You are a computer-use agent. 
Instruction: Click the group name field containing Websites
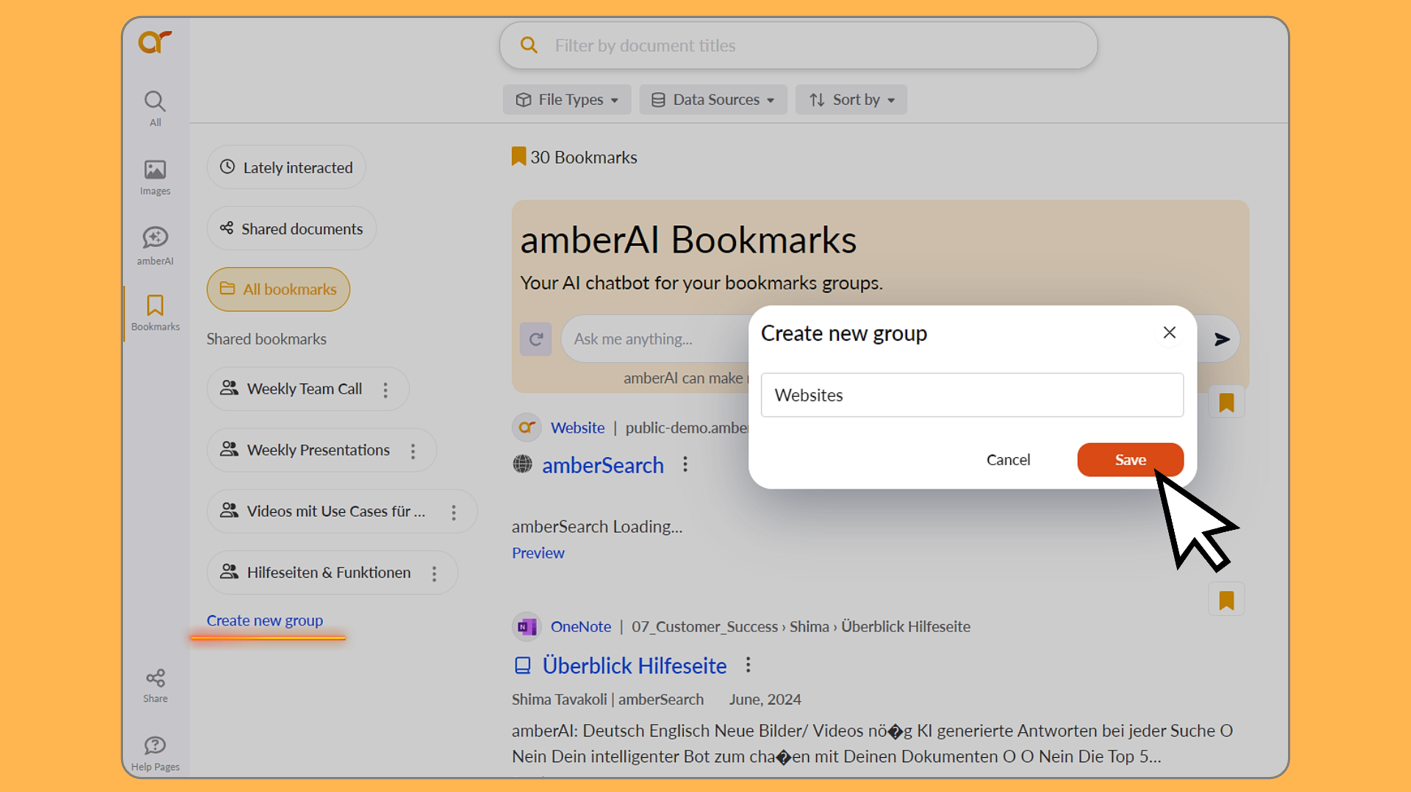click(972, 395)
